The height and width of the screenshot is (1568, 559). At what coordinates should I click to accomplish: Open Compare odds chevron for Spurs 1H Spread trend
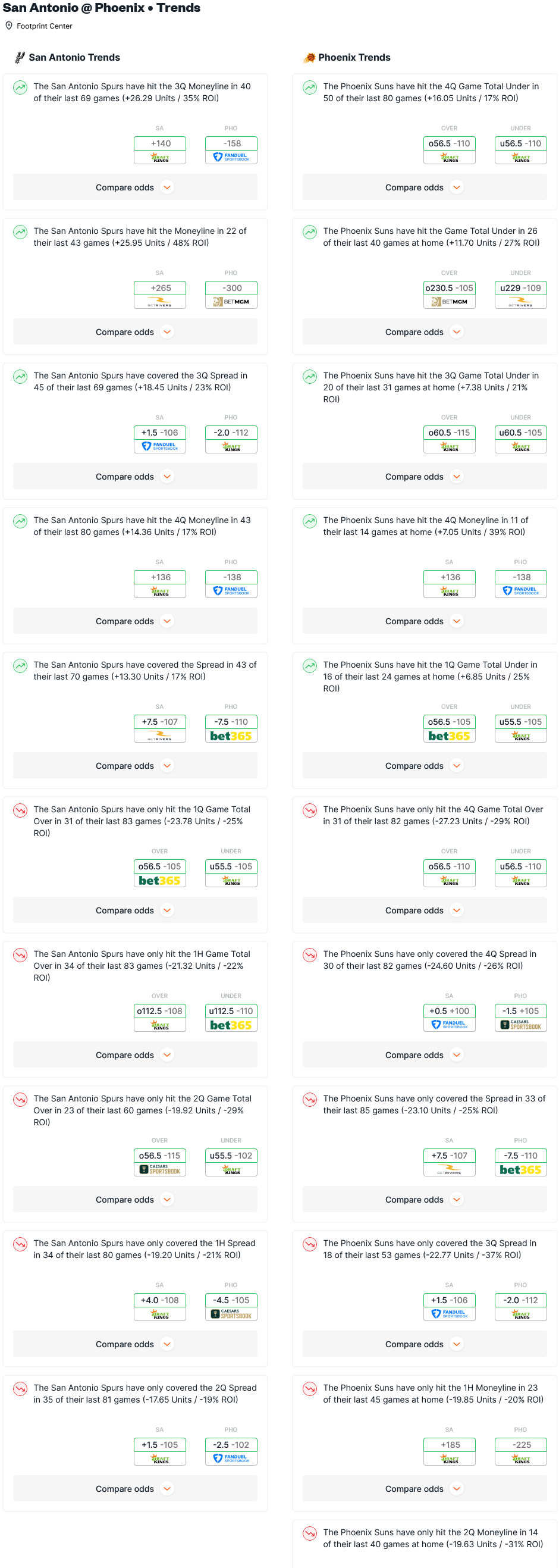tap(167, 1344)
